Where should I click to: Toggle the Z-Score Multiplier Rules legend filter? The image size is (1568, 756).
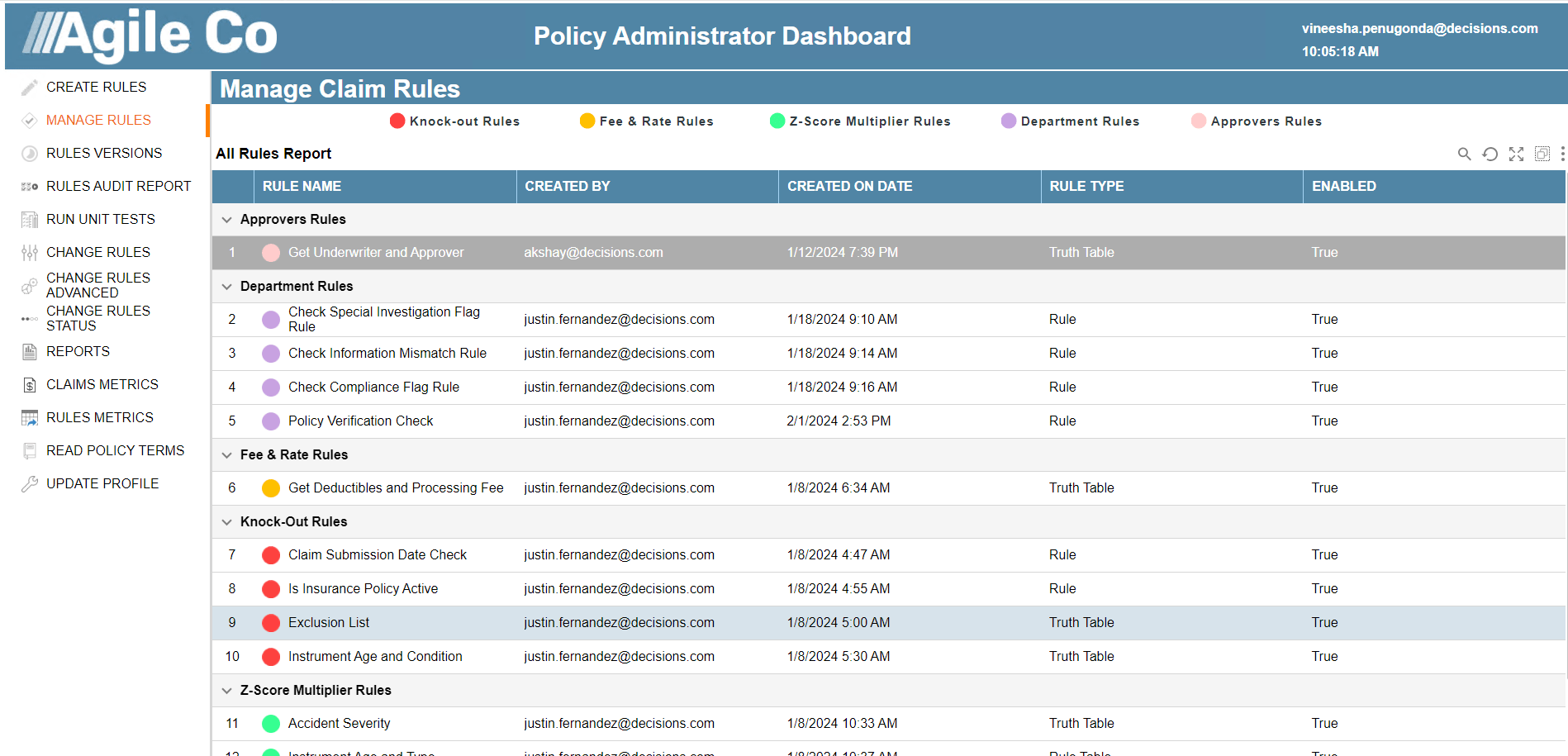860,121
